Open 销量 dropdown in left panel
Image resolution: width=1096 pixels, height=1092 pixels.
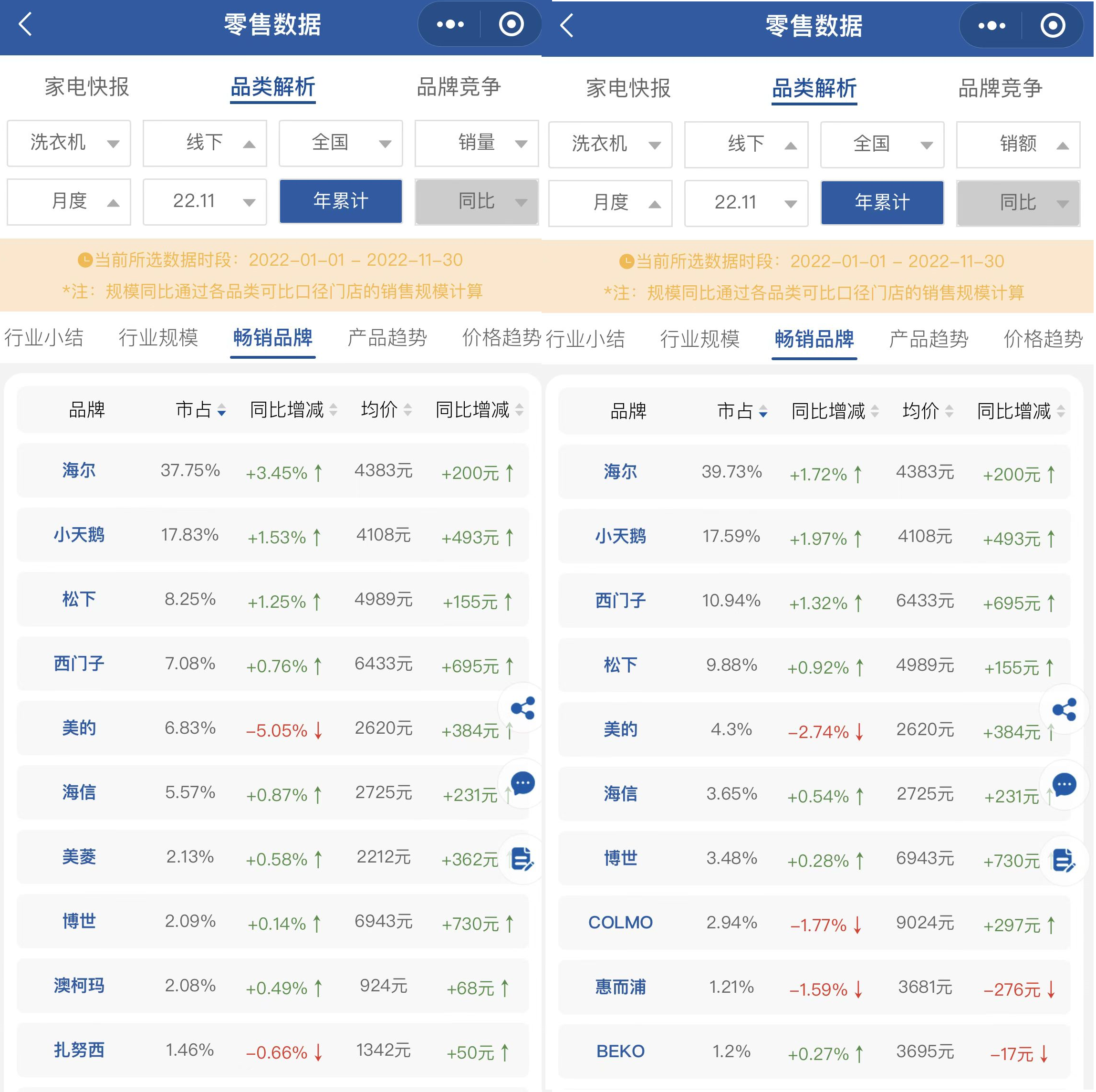[x=477, y=142]
